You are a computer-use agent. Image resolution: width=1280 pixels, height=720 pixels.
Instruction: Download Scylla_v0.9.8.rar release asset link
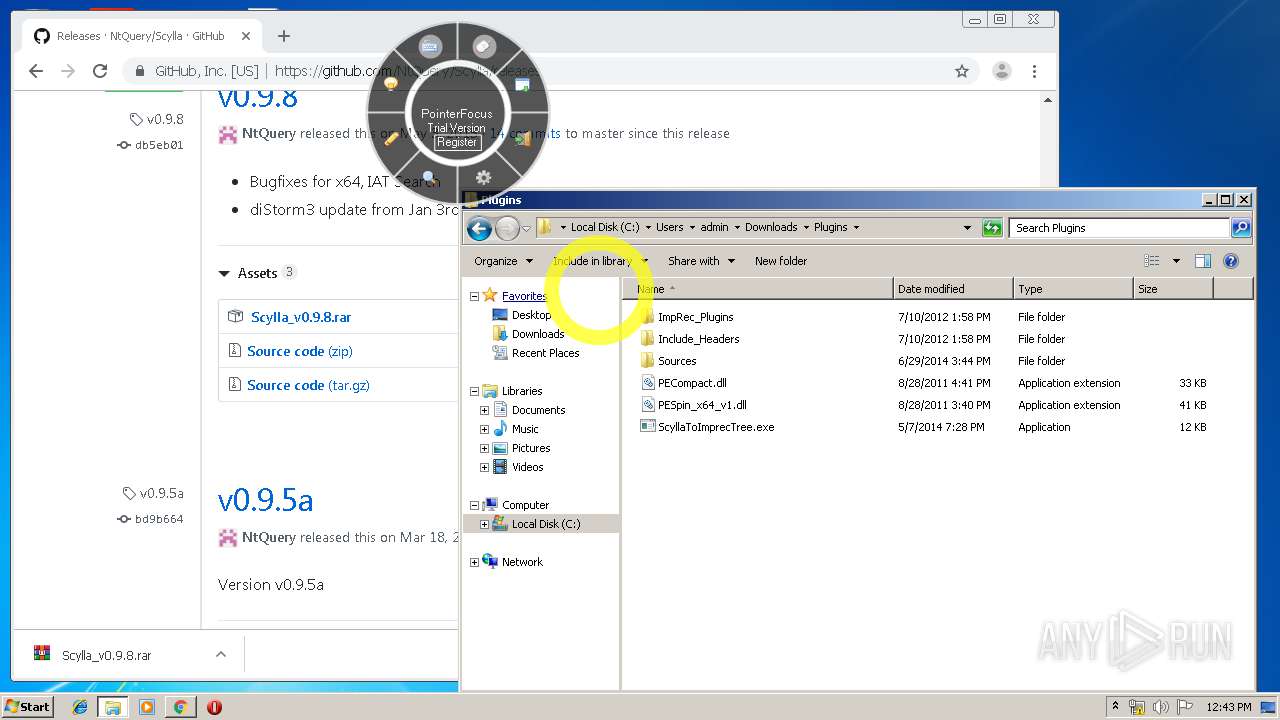pos(301,317)
